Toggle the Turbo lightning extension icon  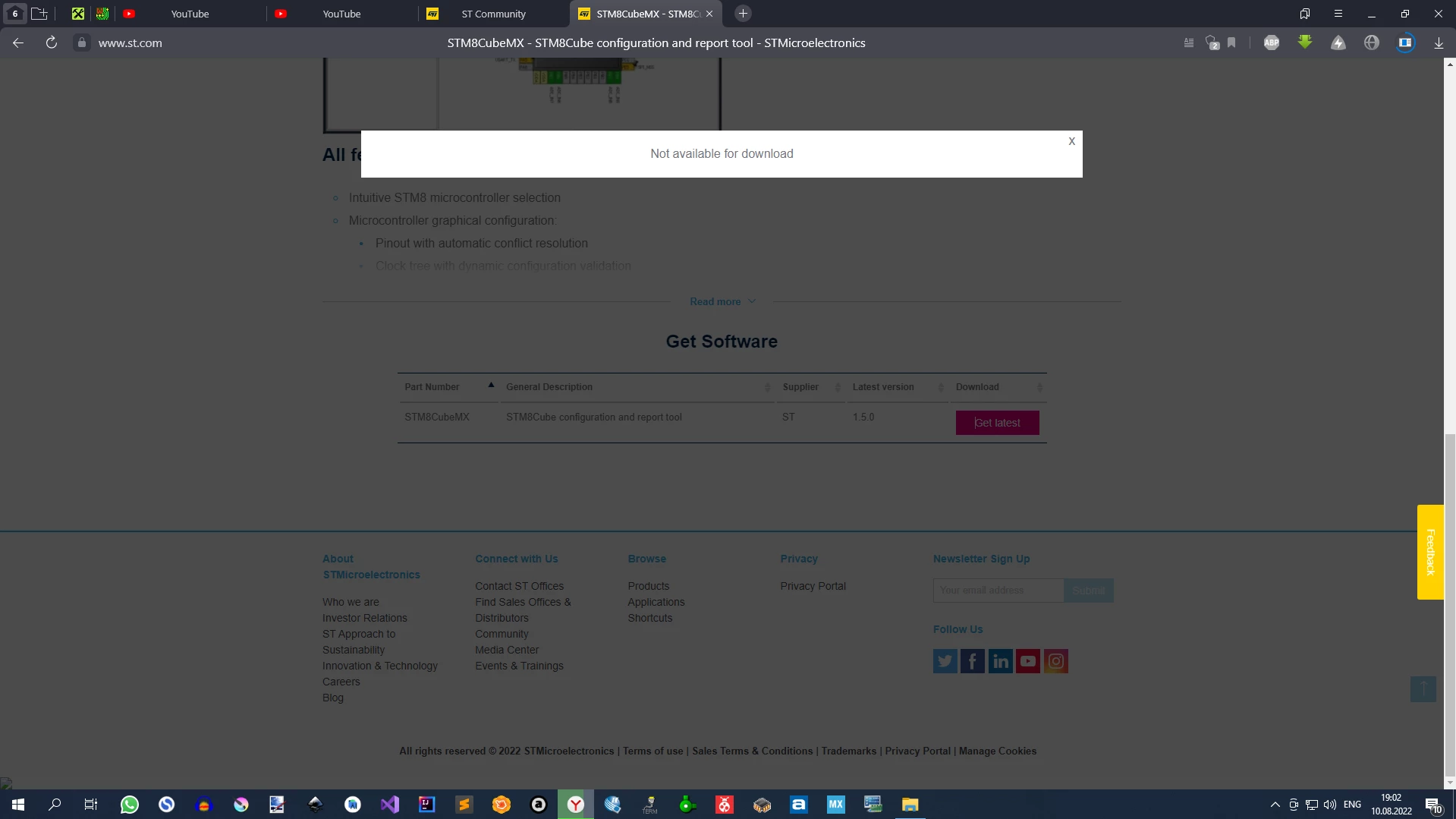coord(1338,43)
